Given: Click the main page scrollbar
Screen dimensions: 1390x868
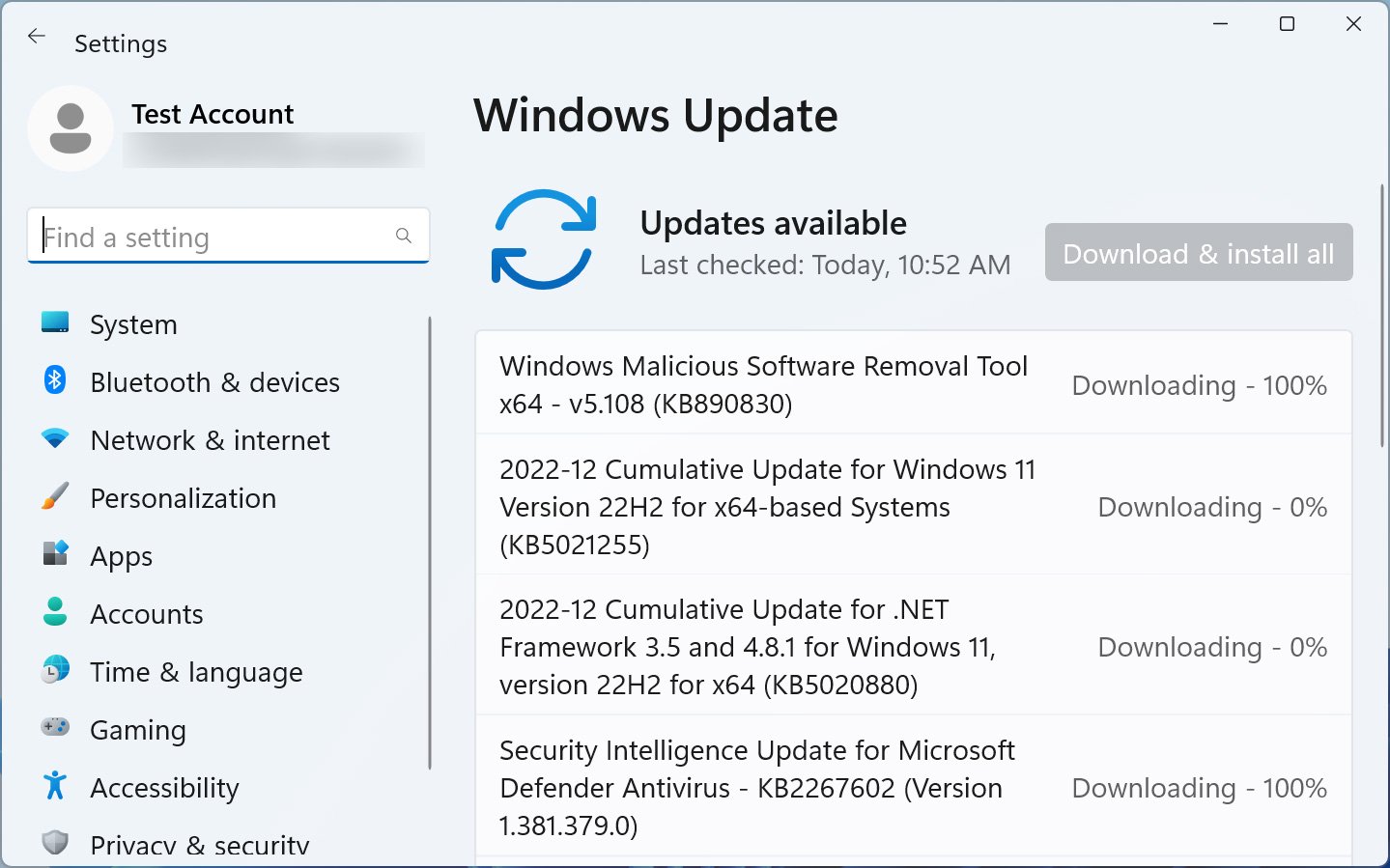Looking at the screenshot, I should (x=1382, y=314).
